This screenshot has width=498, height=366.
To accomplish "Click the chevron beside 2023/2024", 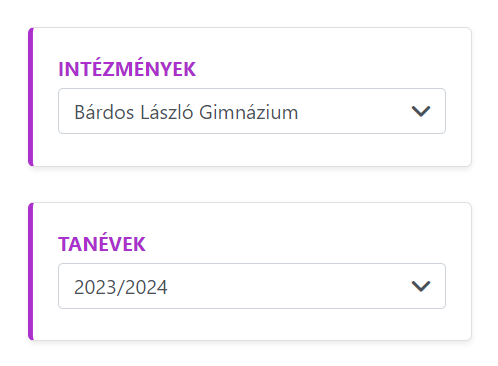I will 421,286.
